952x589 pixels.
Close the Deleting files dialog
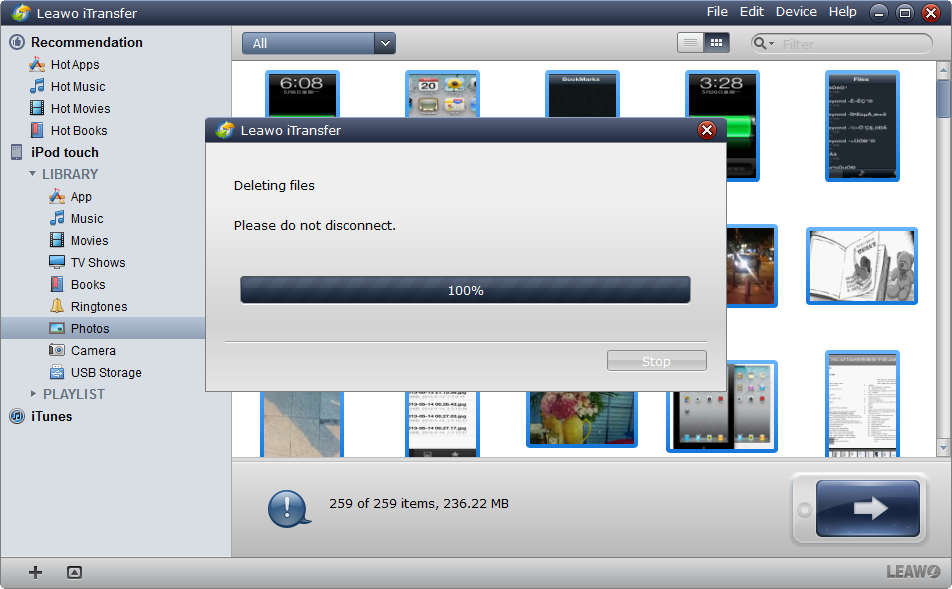707,130
